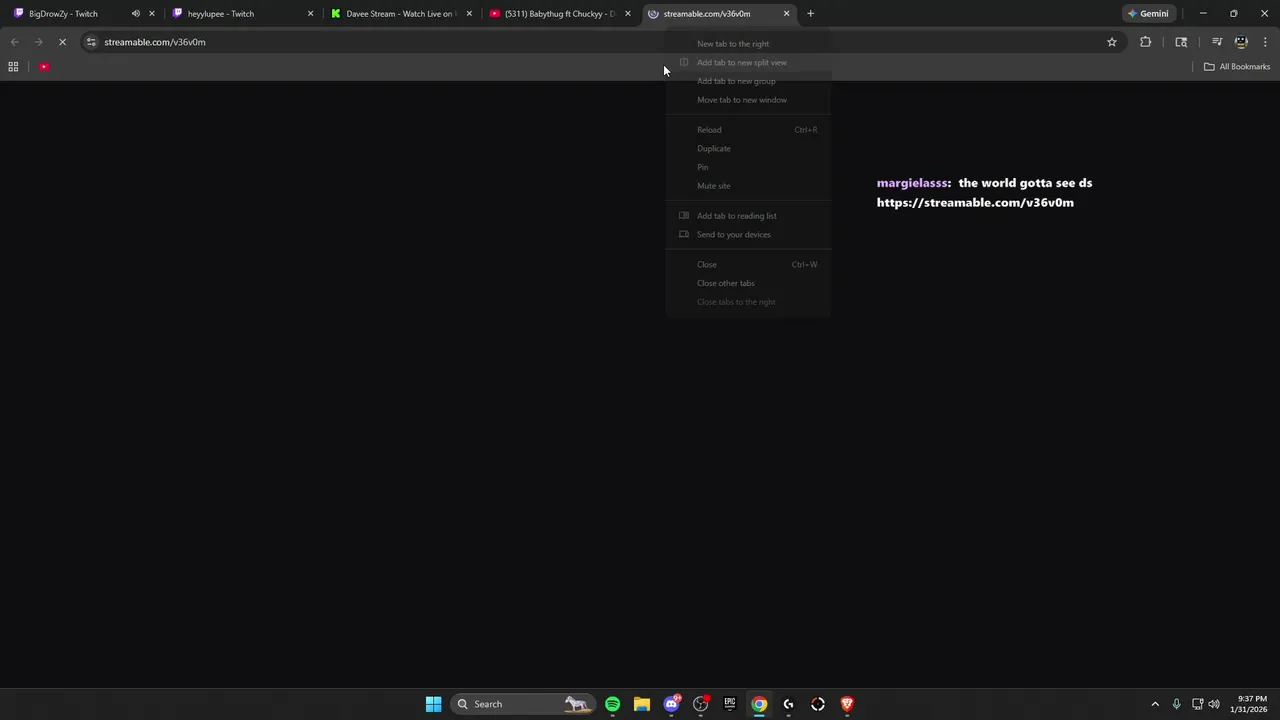The image size is (1280, 720).
Task: Go forward to the next page
Action: pyautogui.click(x=38, y=42)
